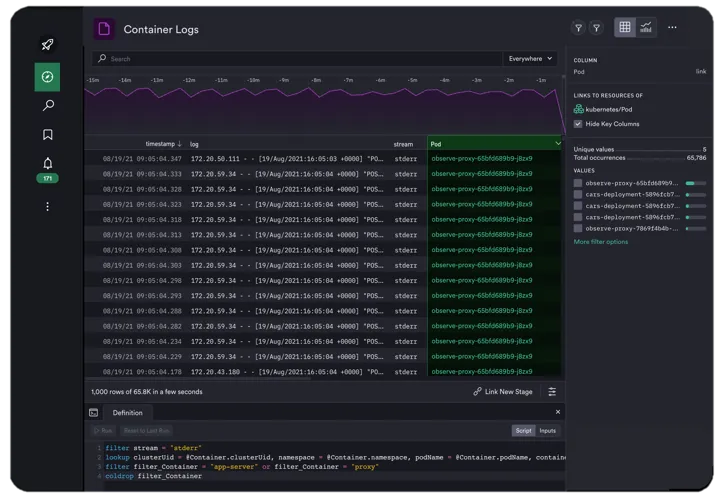
Task: Click Total occurrences value 65,786
Action: tap(696, 157)
